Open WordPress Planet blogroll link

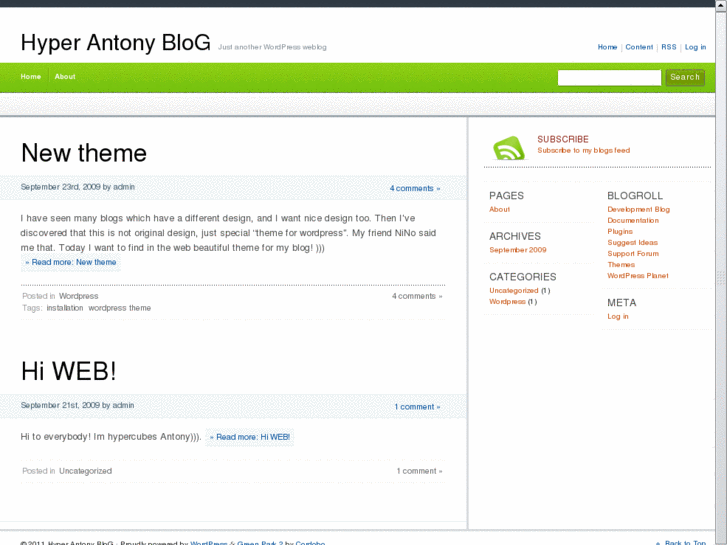638,276
